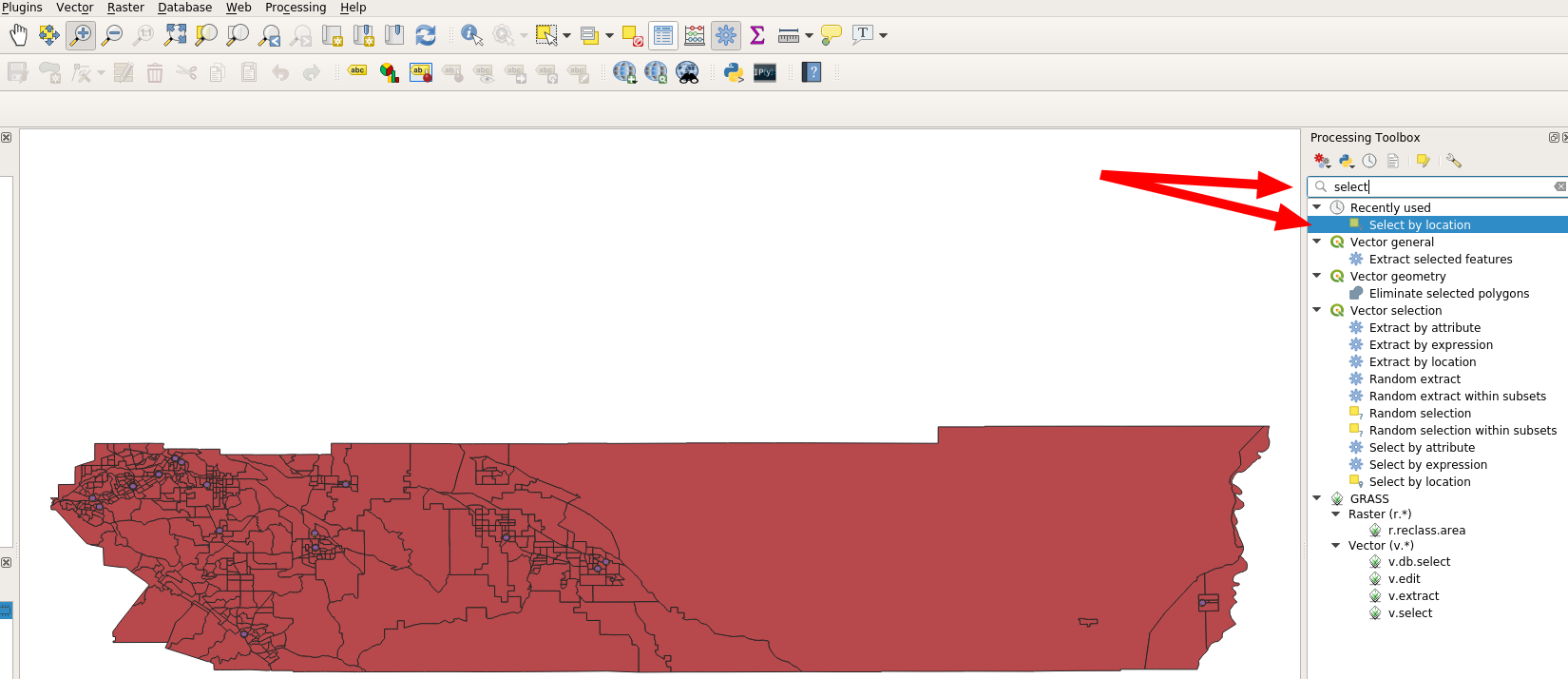Open the Processing menu
Viewport: 1568px width, 679px height.
click(295, 8)
